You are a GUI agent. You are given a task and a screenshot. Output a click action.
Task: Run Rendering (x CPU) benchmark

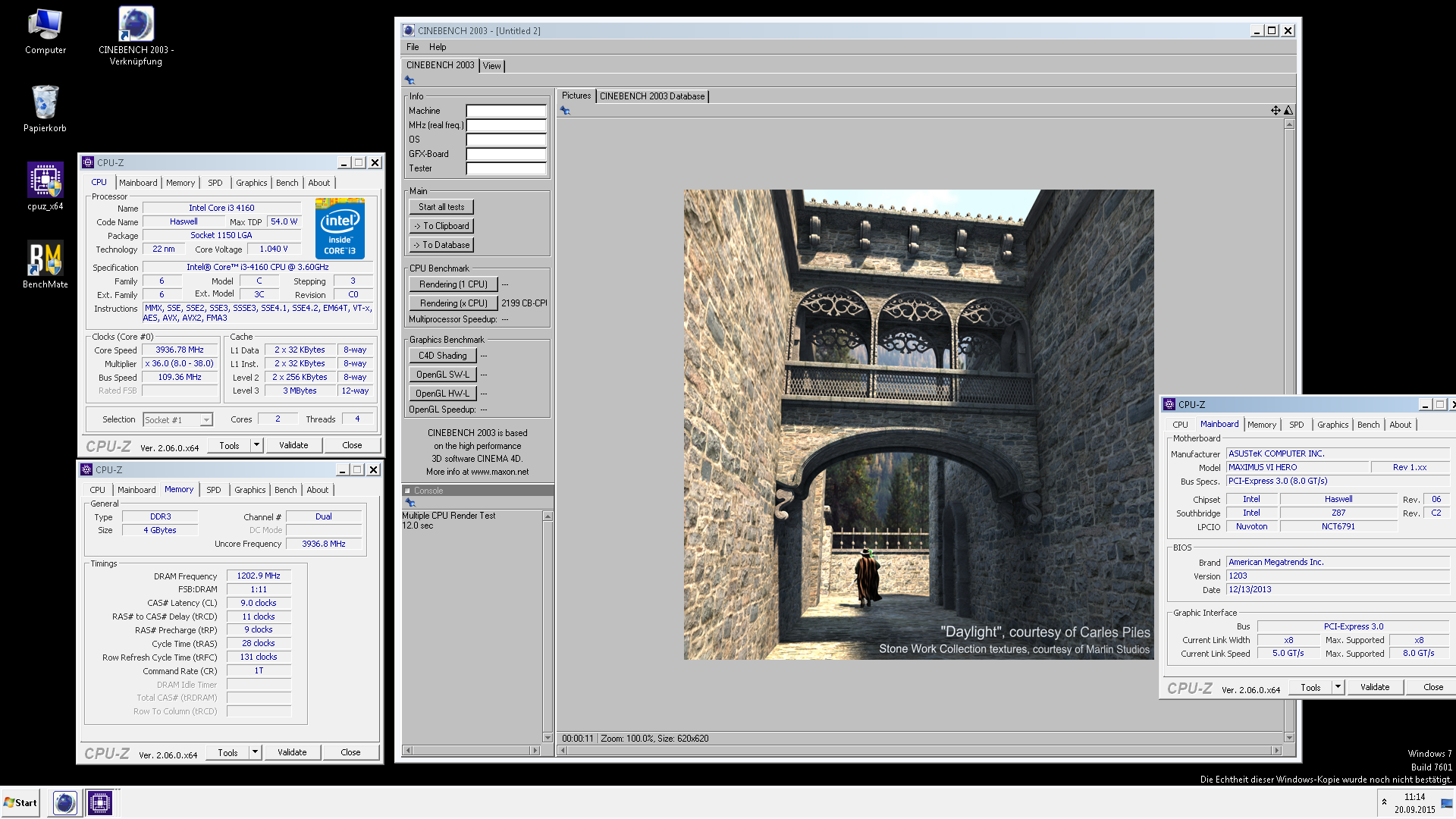tap(453, 303)
